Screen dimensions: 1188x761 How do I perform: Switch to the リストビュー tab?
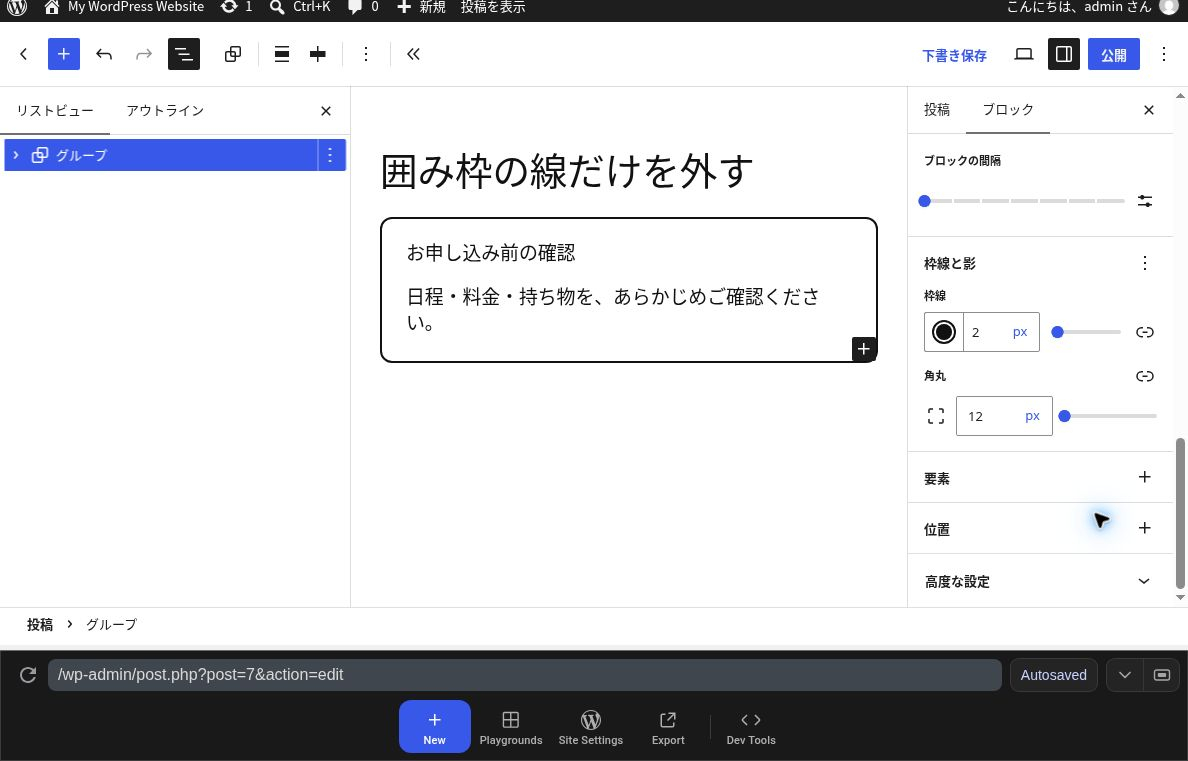pyautogui.click(x=55, y=111)
